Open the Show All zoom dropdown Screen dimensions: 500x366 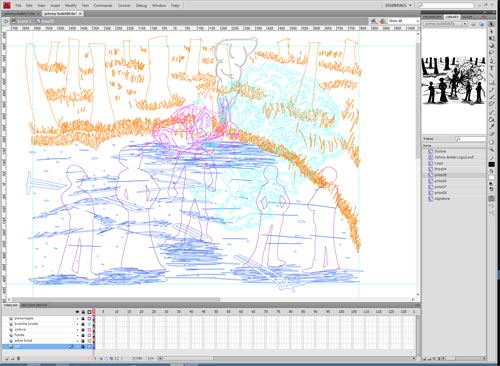[404, 21]
